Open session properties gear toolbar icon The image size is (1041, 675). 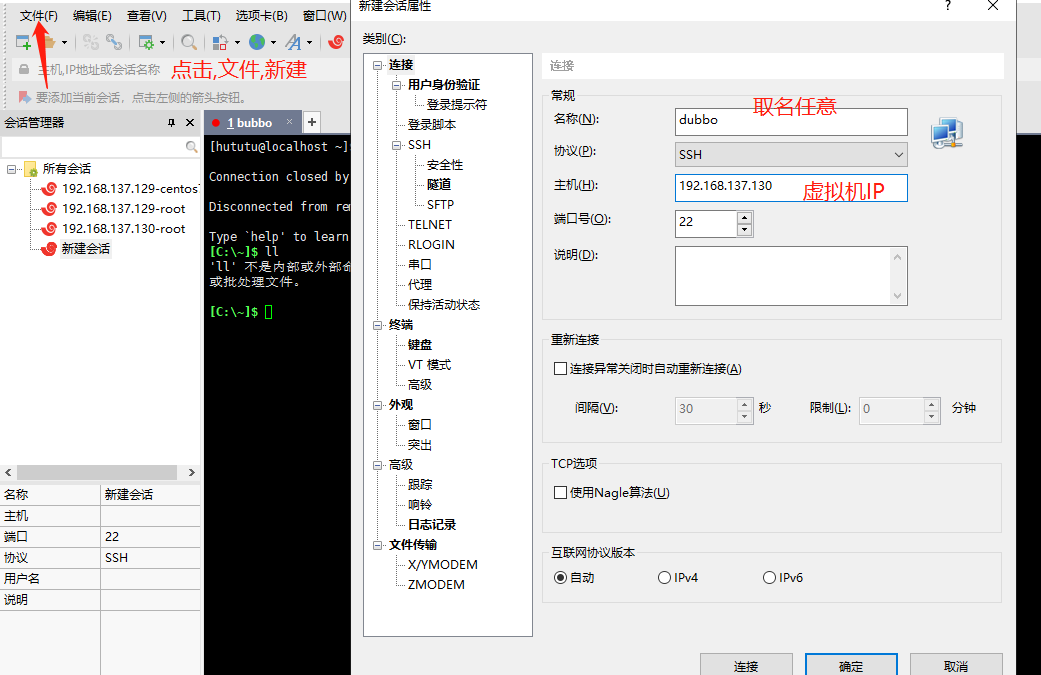[148, 41]
